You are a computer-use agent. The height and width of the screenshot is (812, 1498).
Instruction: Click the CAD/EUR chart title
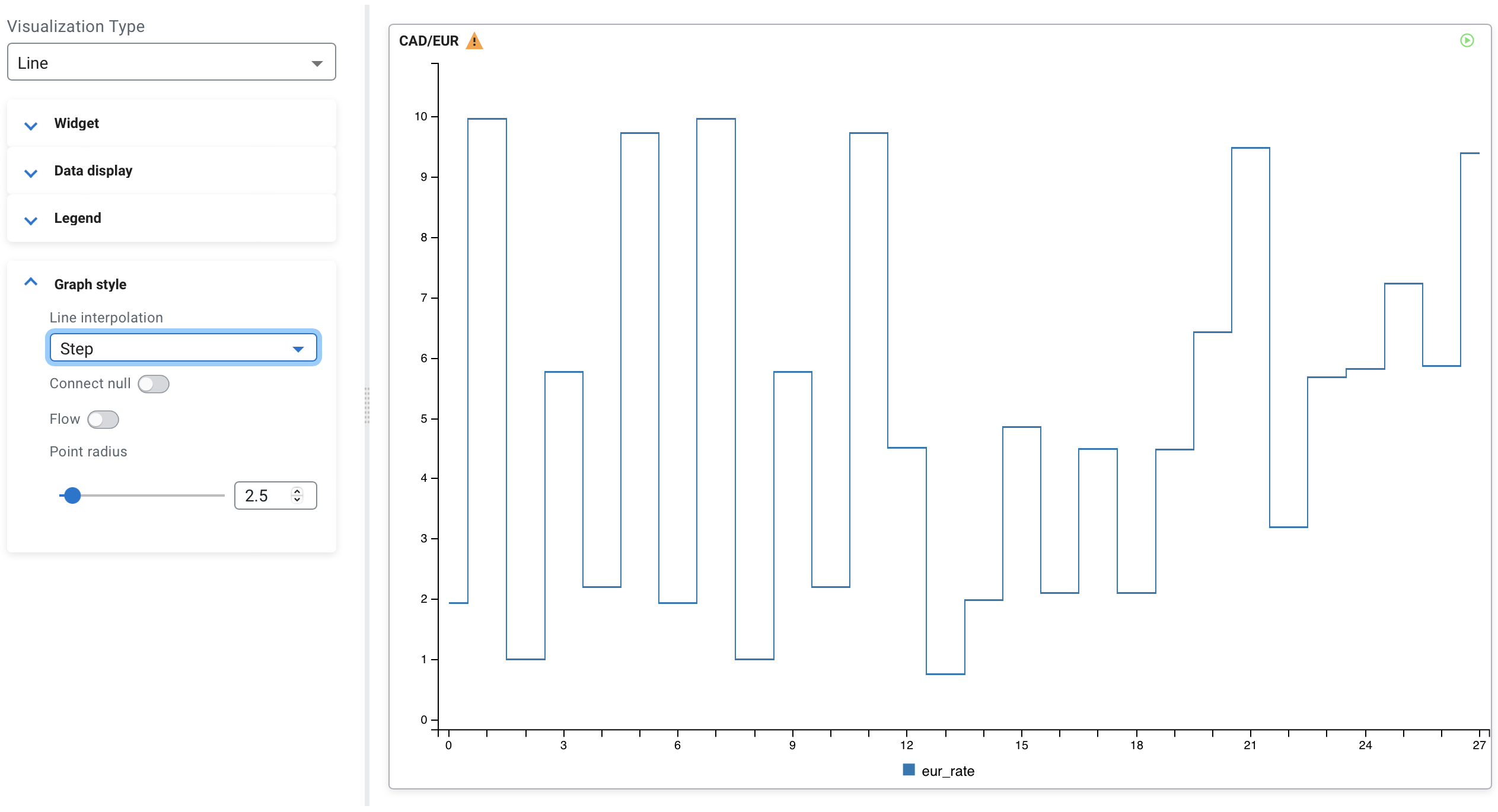pyautogui.click(x=428, y=41)
